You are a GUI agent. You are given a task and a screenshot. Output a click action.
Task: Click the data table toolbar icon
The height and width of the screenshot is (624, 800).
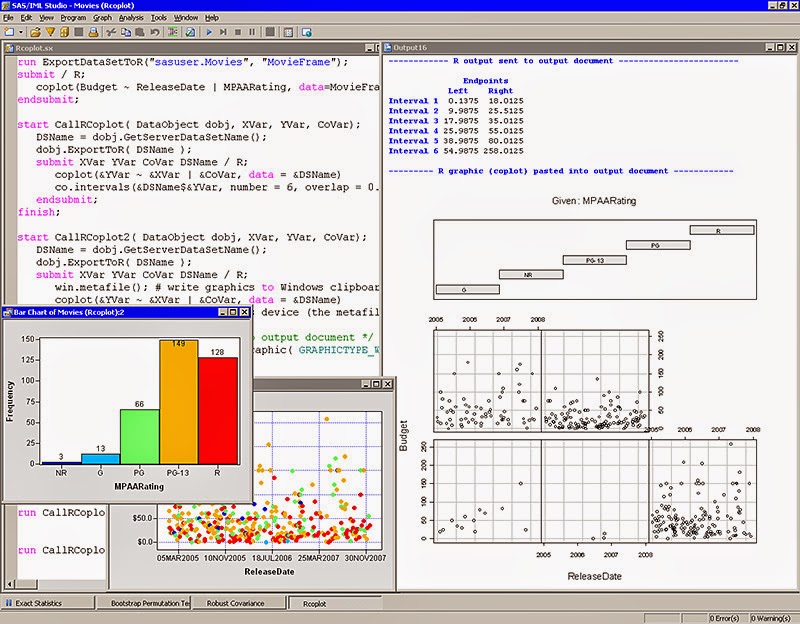(288, 32)
